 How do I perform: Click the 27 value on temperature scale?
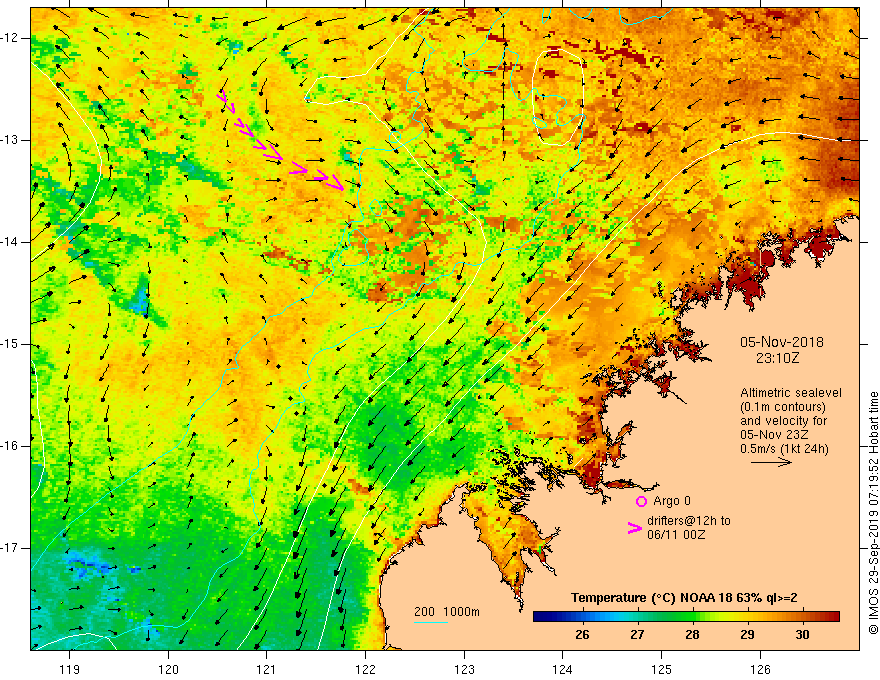tap(637, 635)
